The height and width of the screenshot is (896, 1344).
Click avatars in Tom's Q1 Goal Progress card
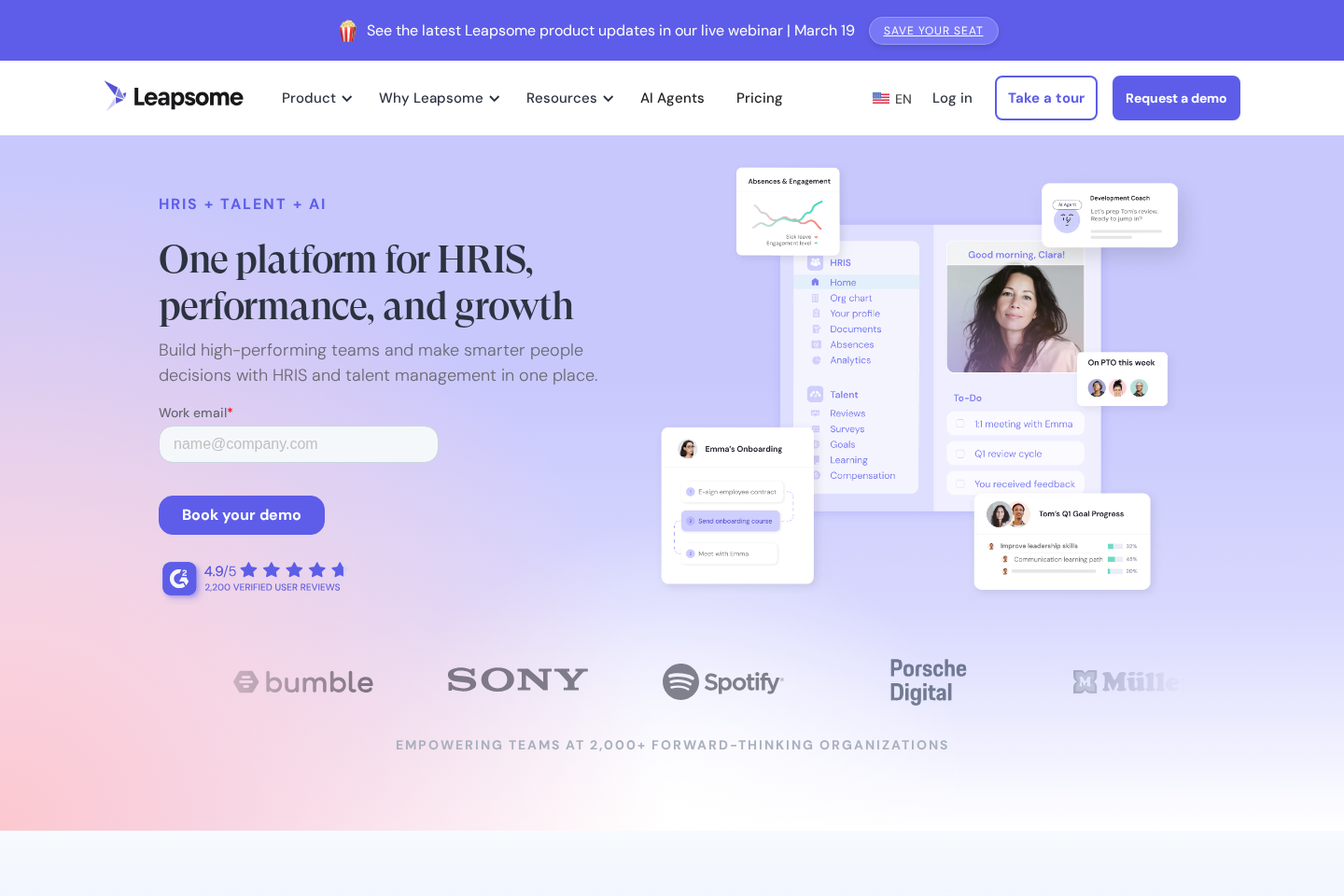[1008, 514]
